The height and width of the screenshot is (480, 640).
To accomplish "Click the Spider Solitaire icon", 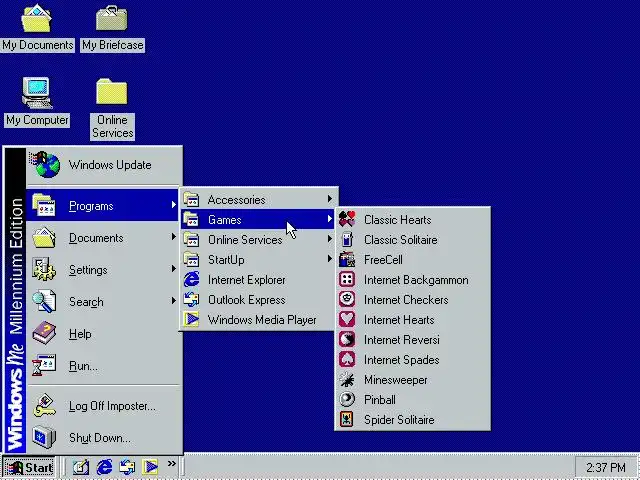I will (x=347, y=420).
